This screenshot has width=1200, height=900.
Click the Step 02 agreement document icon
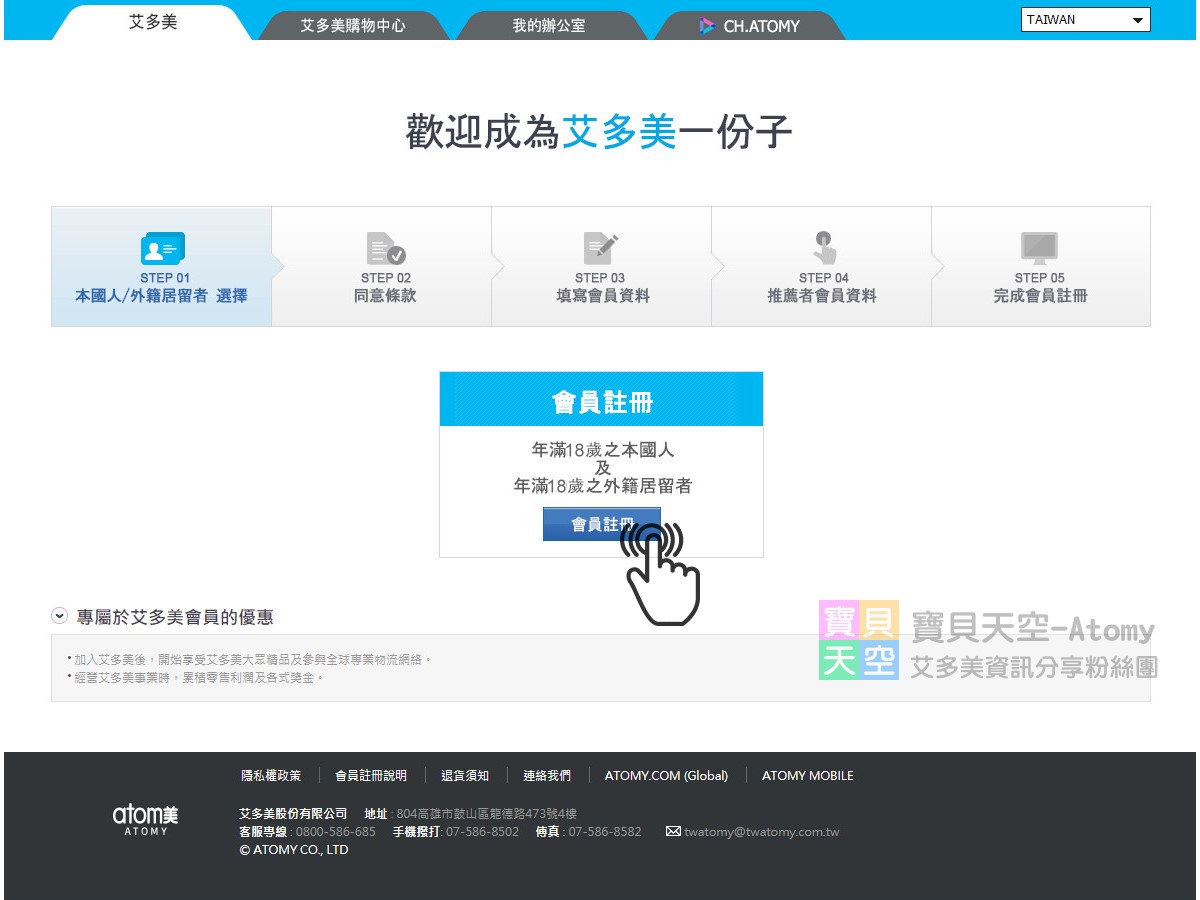click(386, 248)
